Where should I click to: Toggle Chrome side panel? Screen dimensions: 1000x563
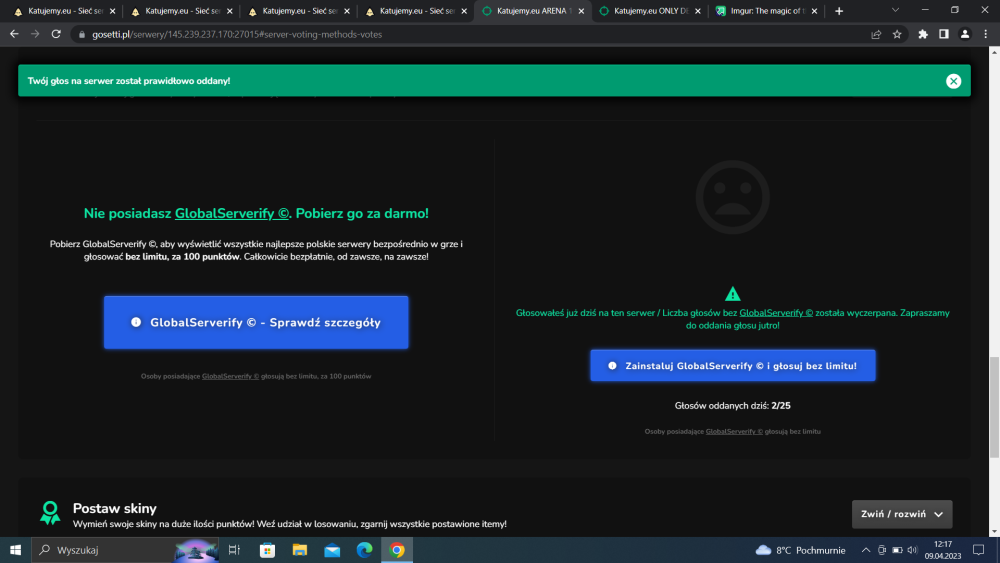(944, 34)
